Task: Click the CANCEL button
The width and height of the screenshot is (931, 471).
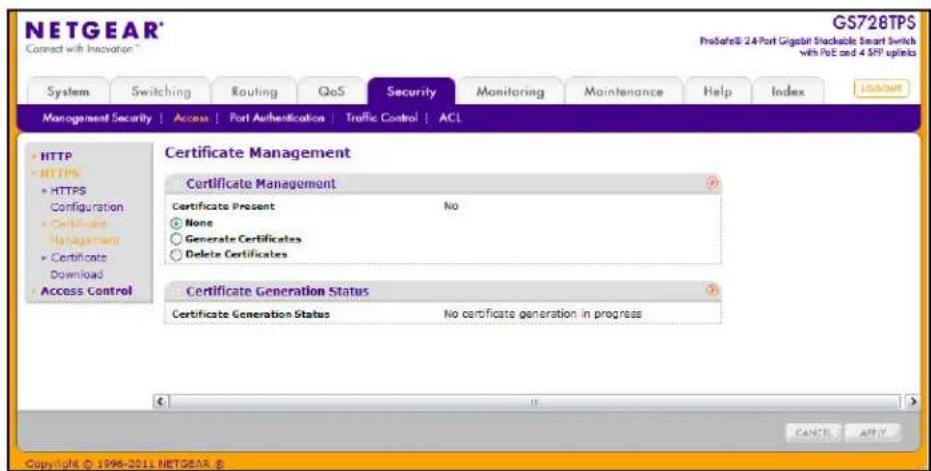Action: click(813, 432)
